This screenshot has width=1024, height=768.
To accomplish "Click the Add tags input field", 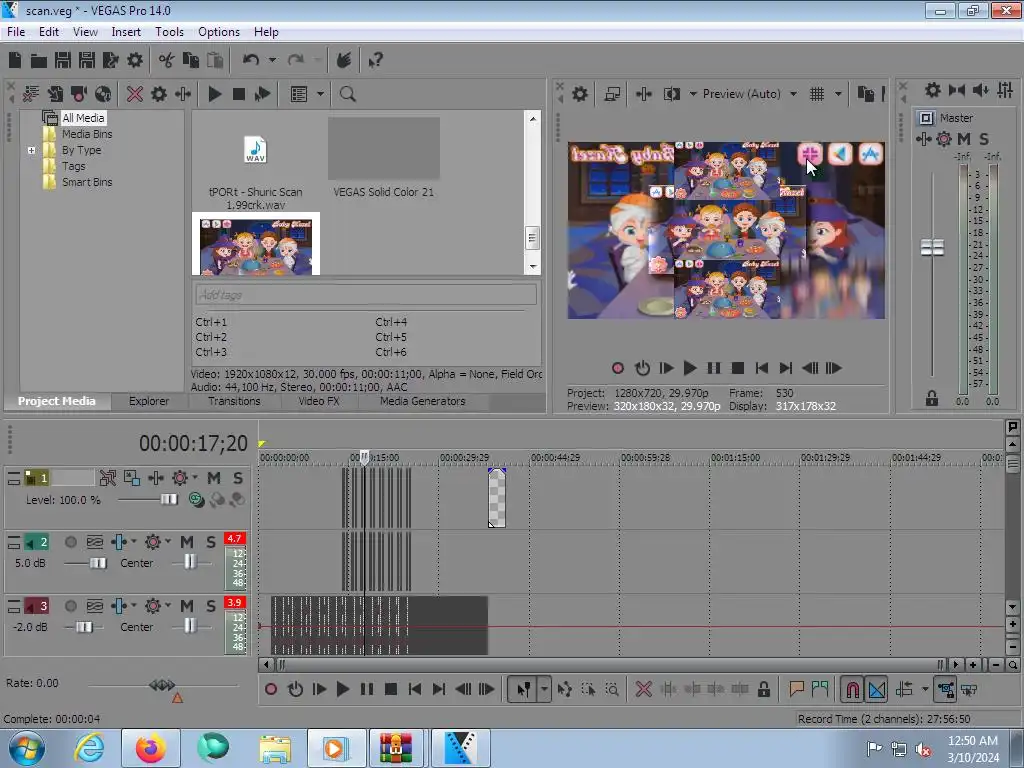I will click(366, 295).
